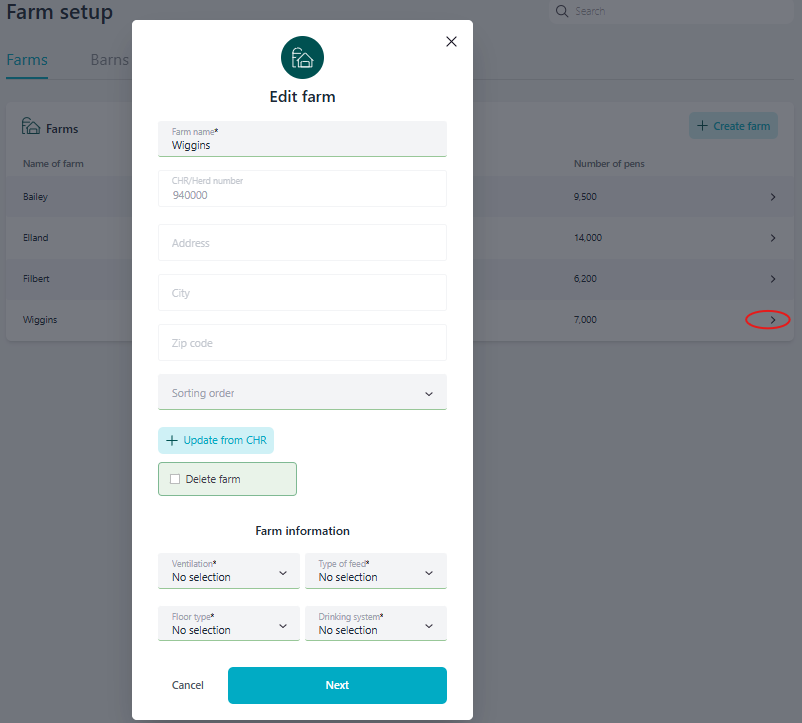Open Filbert farm row arrow
Viewport: 802px width, 723px height.
pyautogui.click(x=772, y=279)
